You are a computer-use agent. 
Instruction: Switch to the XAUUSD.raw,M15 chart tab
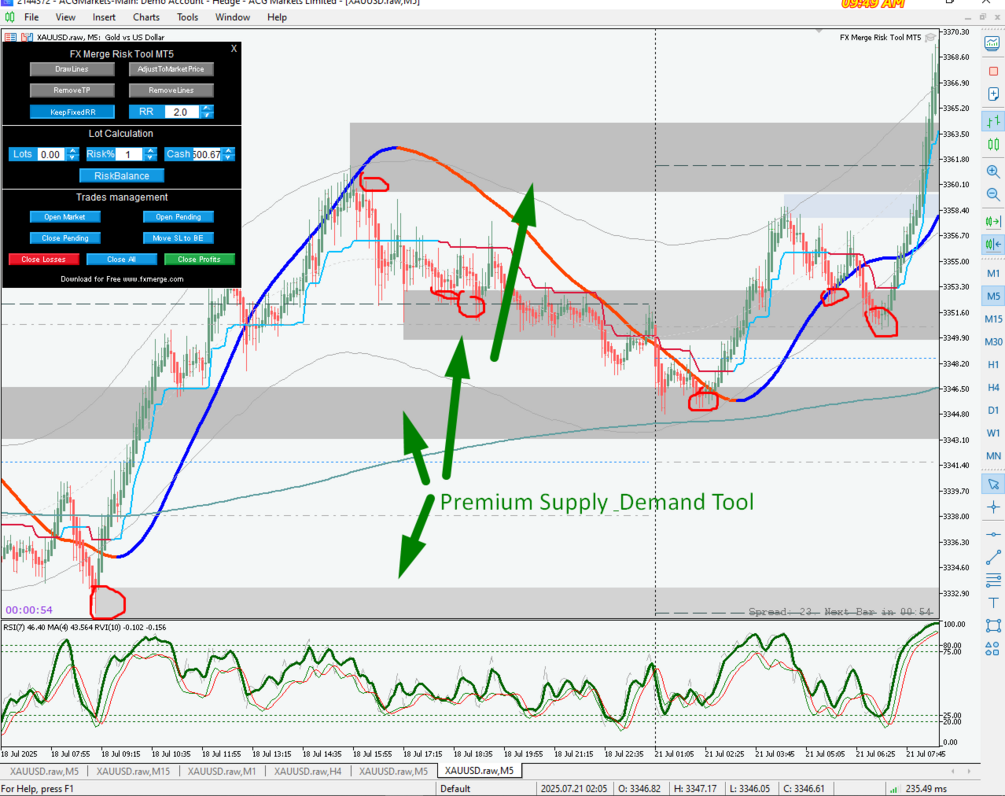(133, 771)
